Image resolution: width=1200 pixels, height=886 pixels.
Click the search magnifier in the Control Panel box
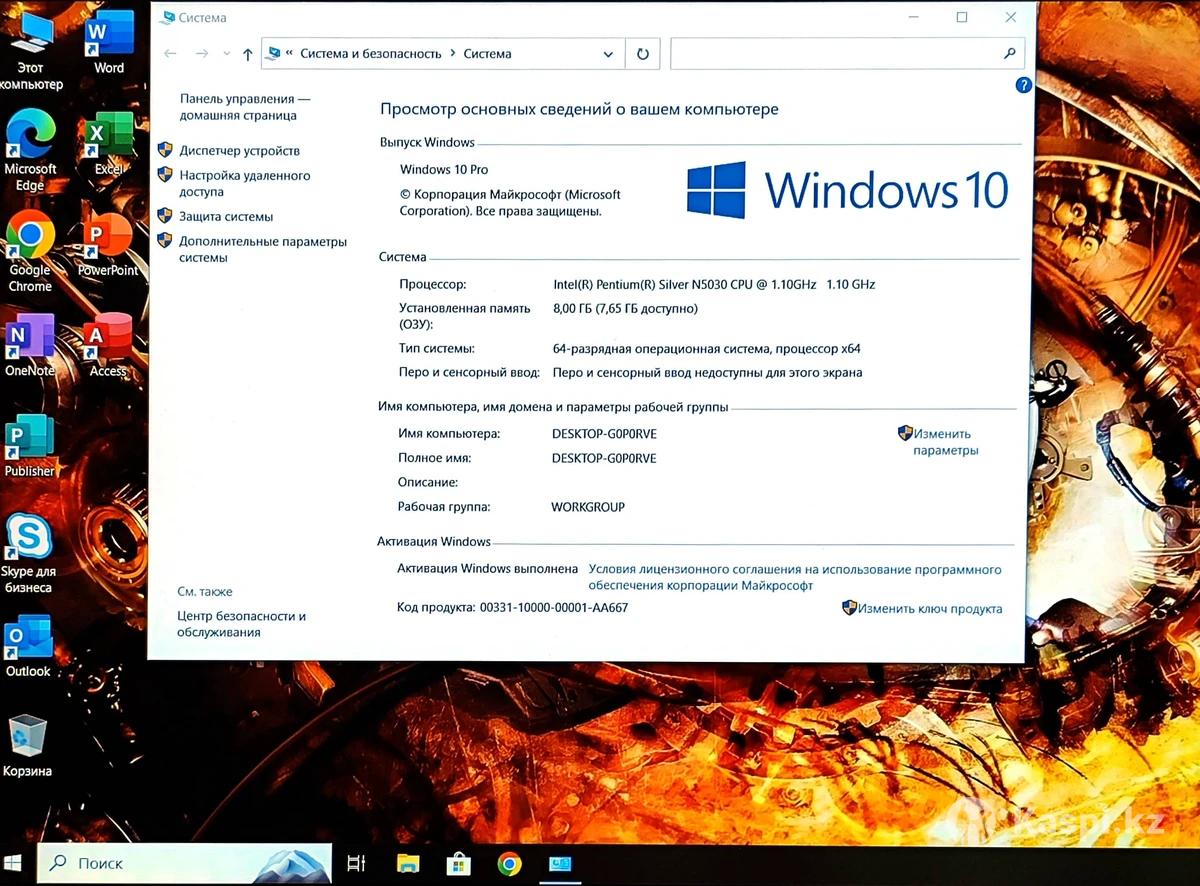pyautogui.click(x=1009, y=54)
